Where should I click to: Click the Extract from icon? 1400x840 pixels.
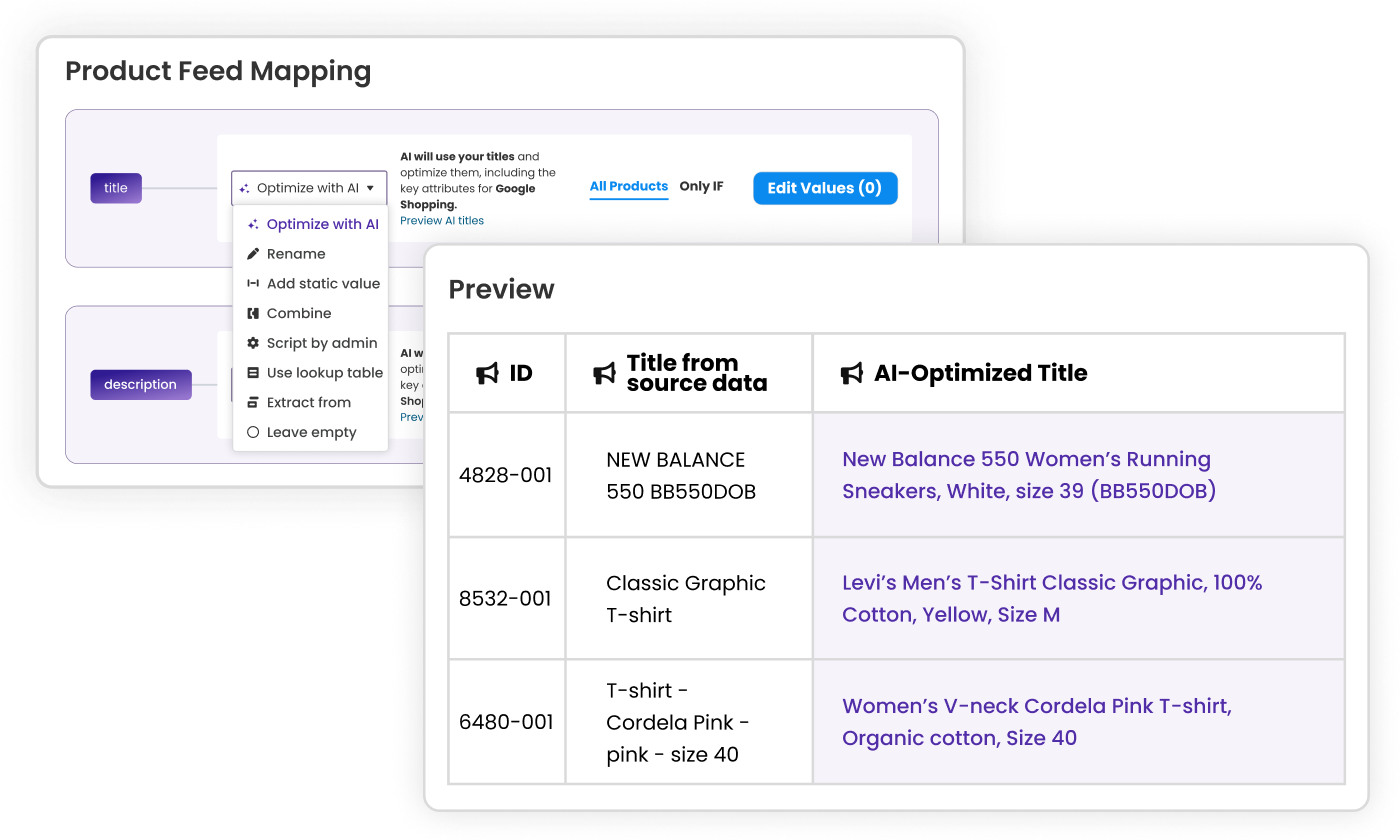(253, 403)
